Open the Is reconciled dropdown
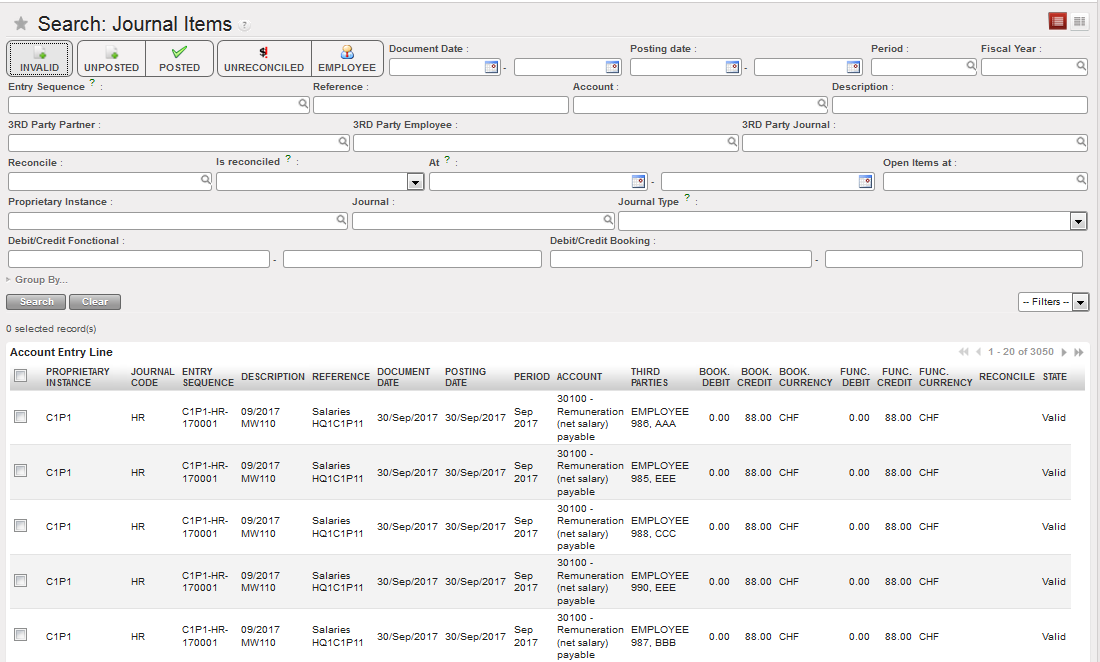Viewport: 1100px width, 662px height. (415, 182)
